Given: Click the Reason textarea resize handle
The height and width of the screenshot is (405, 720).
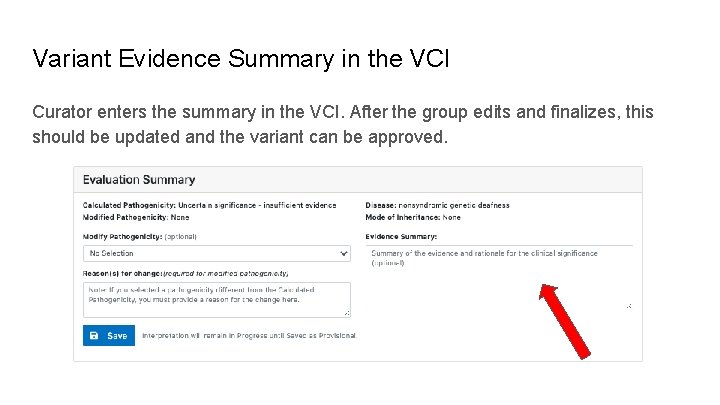Looking at the screenshot, I should click(347, 313).
